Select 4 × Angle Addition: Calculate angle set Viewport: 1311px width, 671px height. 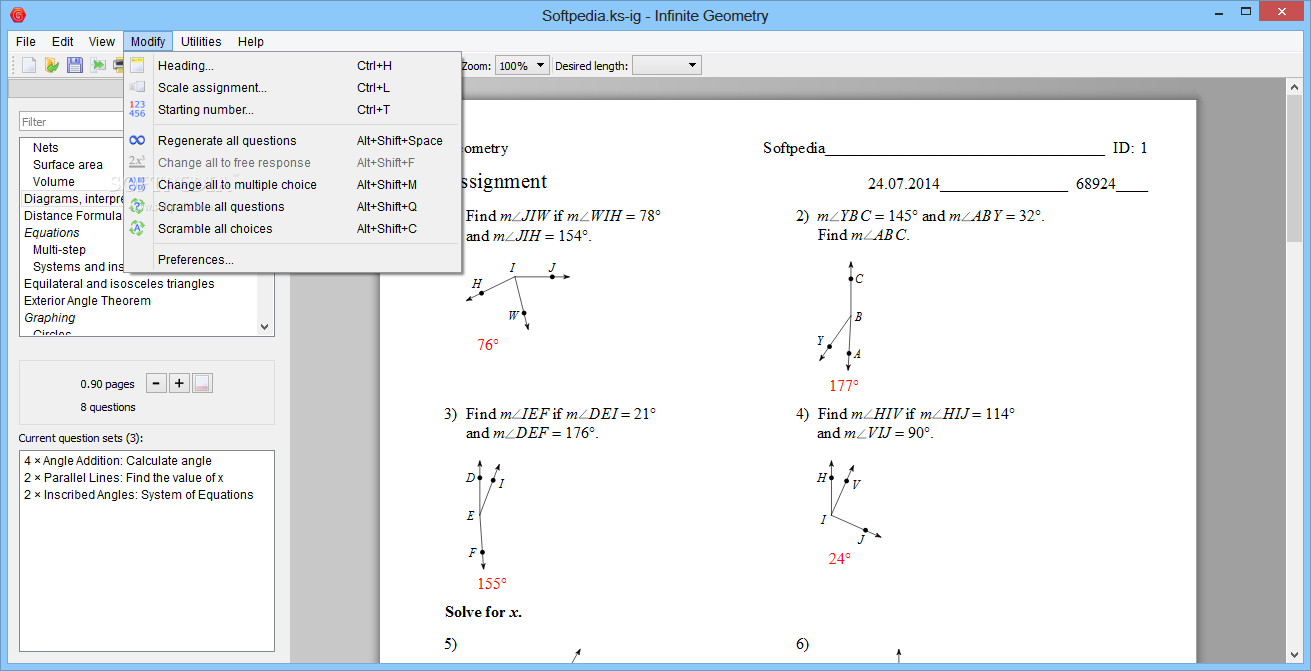pos(118,461)
